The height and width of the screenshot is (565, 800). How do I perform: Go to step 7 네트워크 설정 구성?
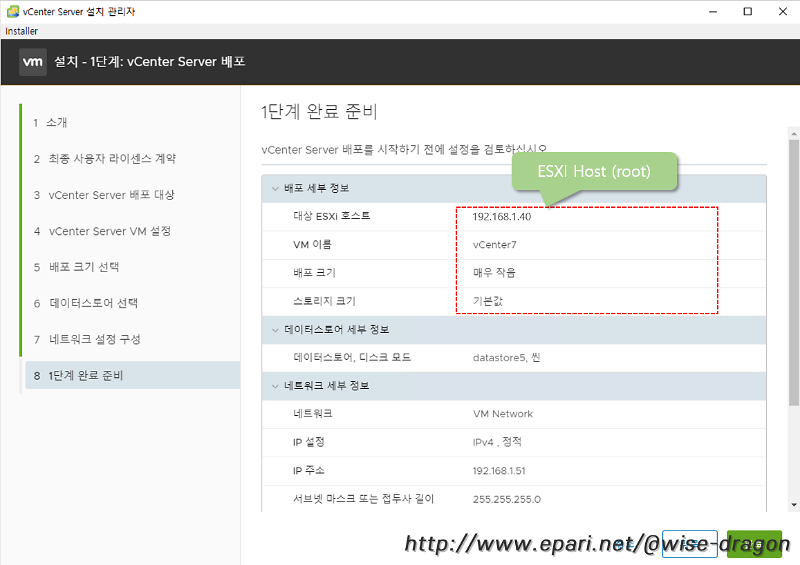tap(87, 339)
